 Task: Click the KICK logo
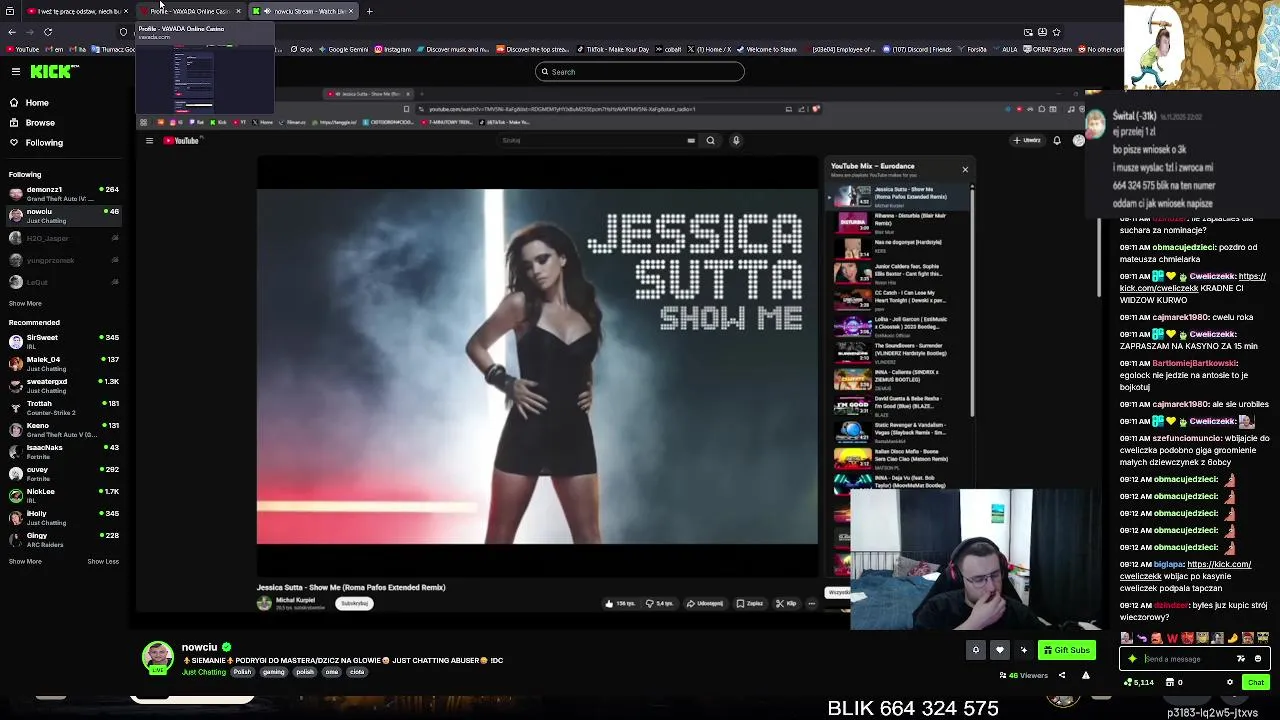tap(51, 71)
